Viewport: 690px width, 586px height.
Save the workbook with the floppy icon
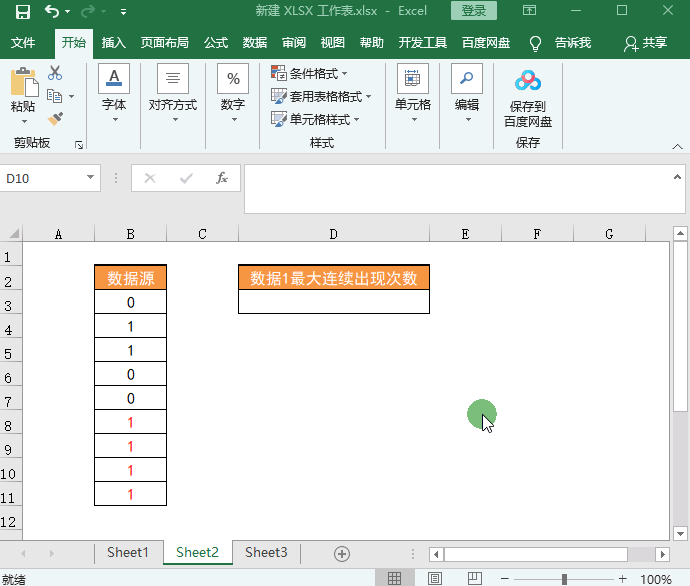(22, 11)
